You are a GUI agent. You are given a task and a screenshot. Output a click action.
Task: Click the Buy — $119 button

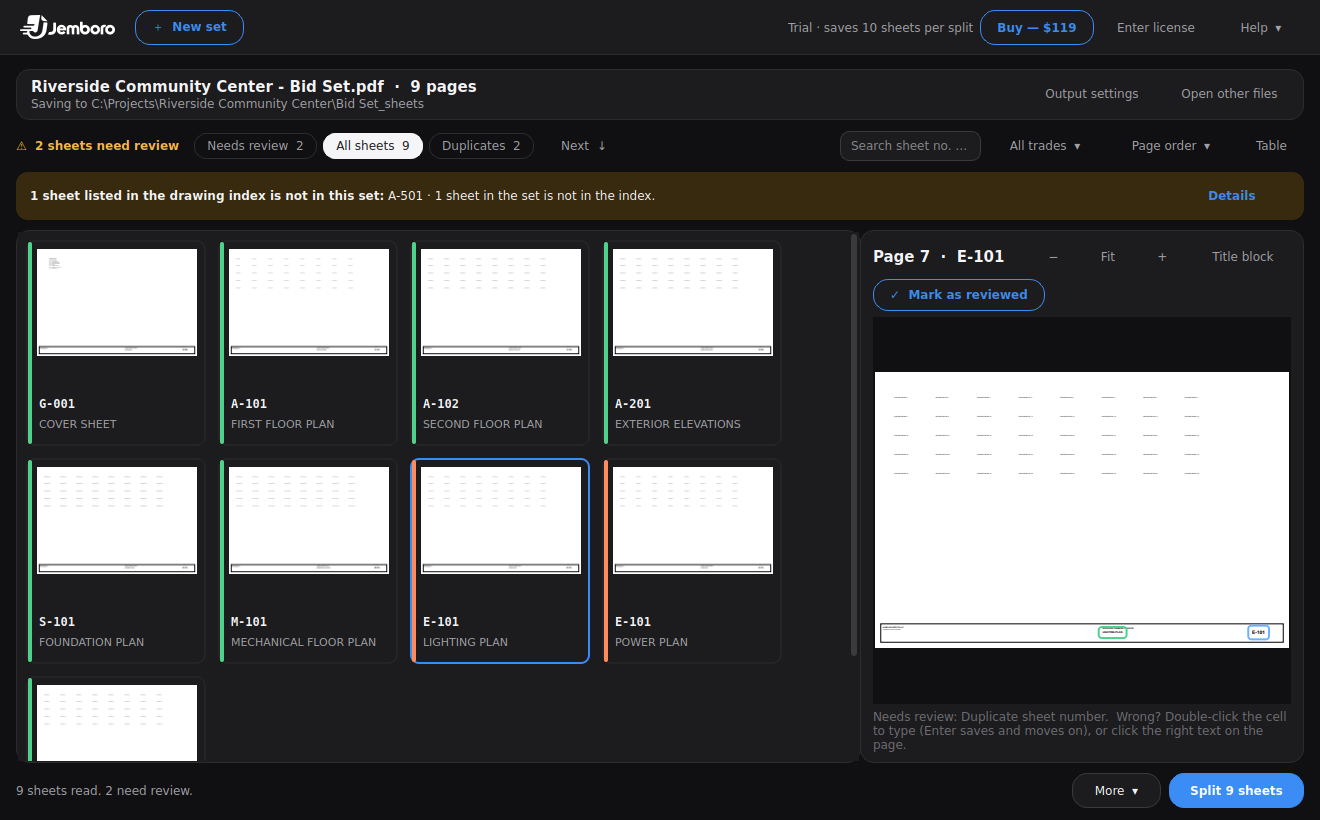(x=1036, y=28)
